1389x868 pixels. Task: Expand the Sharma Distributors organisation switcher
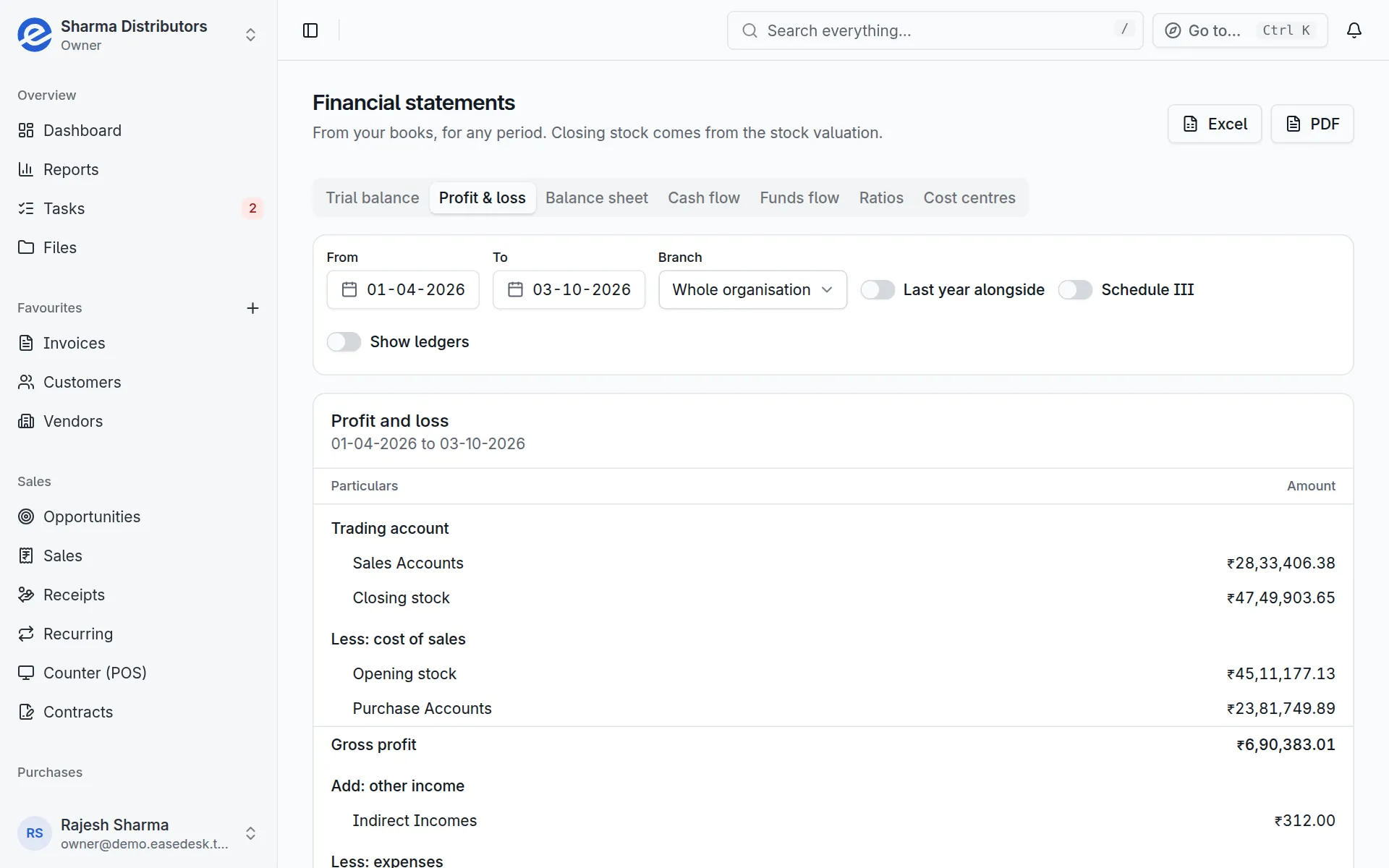(250, 35)
